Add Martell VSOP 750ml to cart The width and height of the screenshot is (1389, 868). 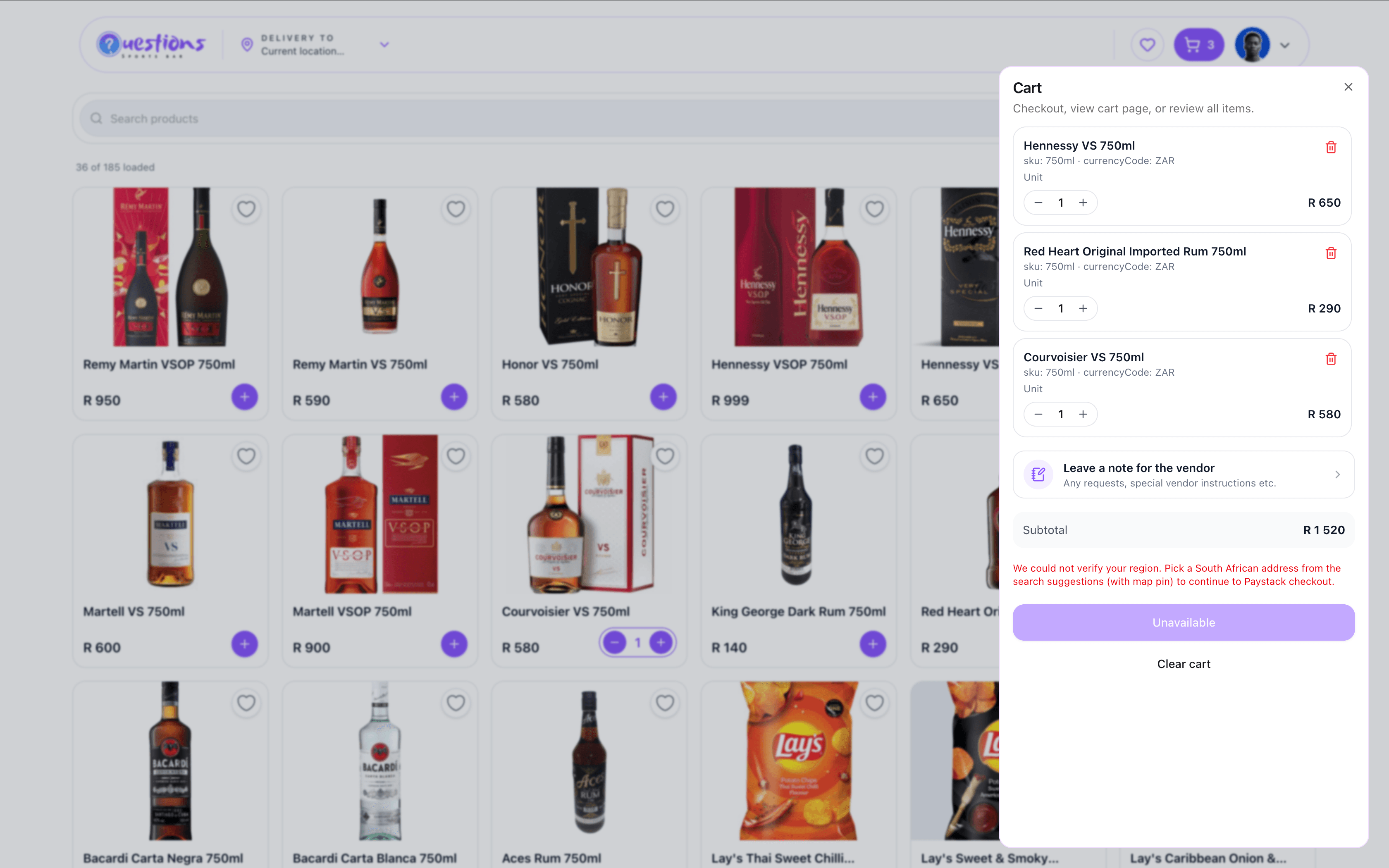pyautogui.click(x=454, y=644)
